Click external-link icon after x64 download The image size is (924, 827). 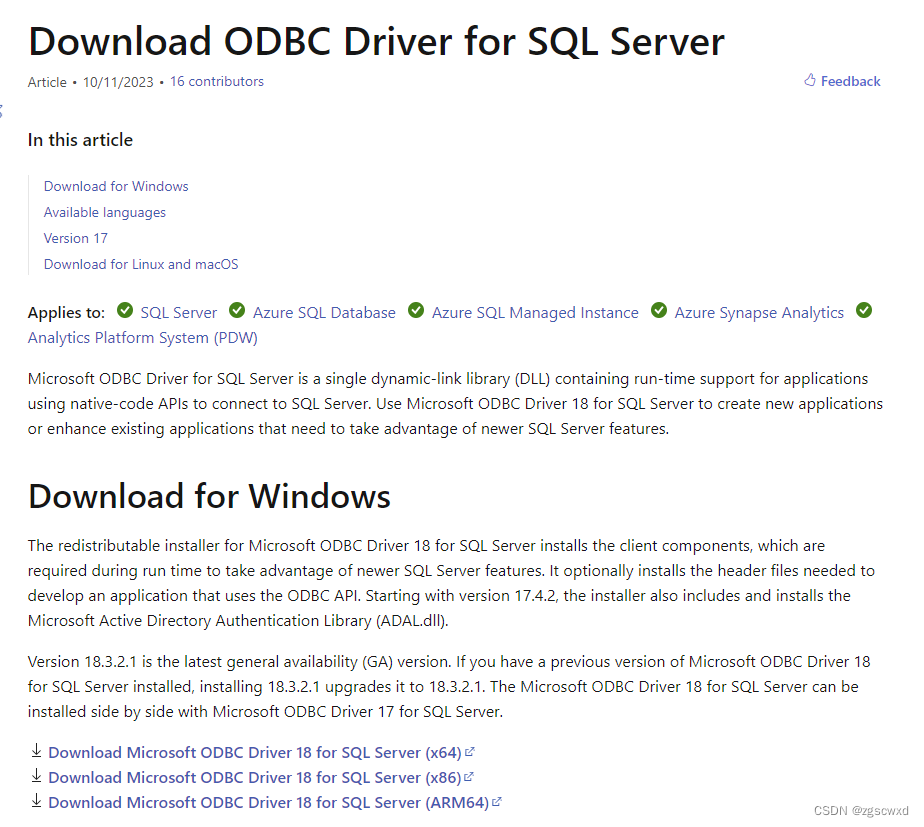pos(470,752)
